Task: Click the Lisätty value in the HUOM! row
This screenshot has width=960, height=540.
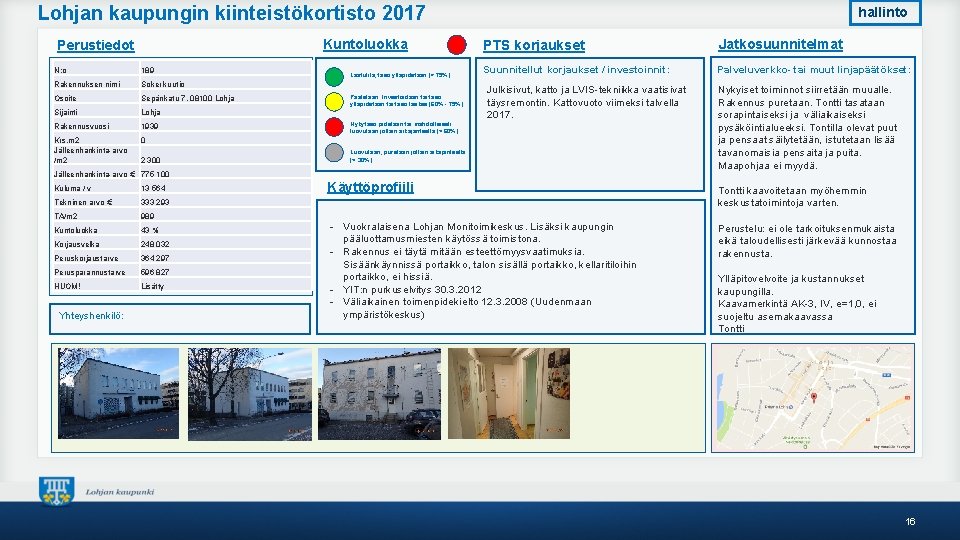Action: tap(152, 286)
